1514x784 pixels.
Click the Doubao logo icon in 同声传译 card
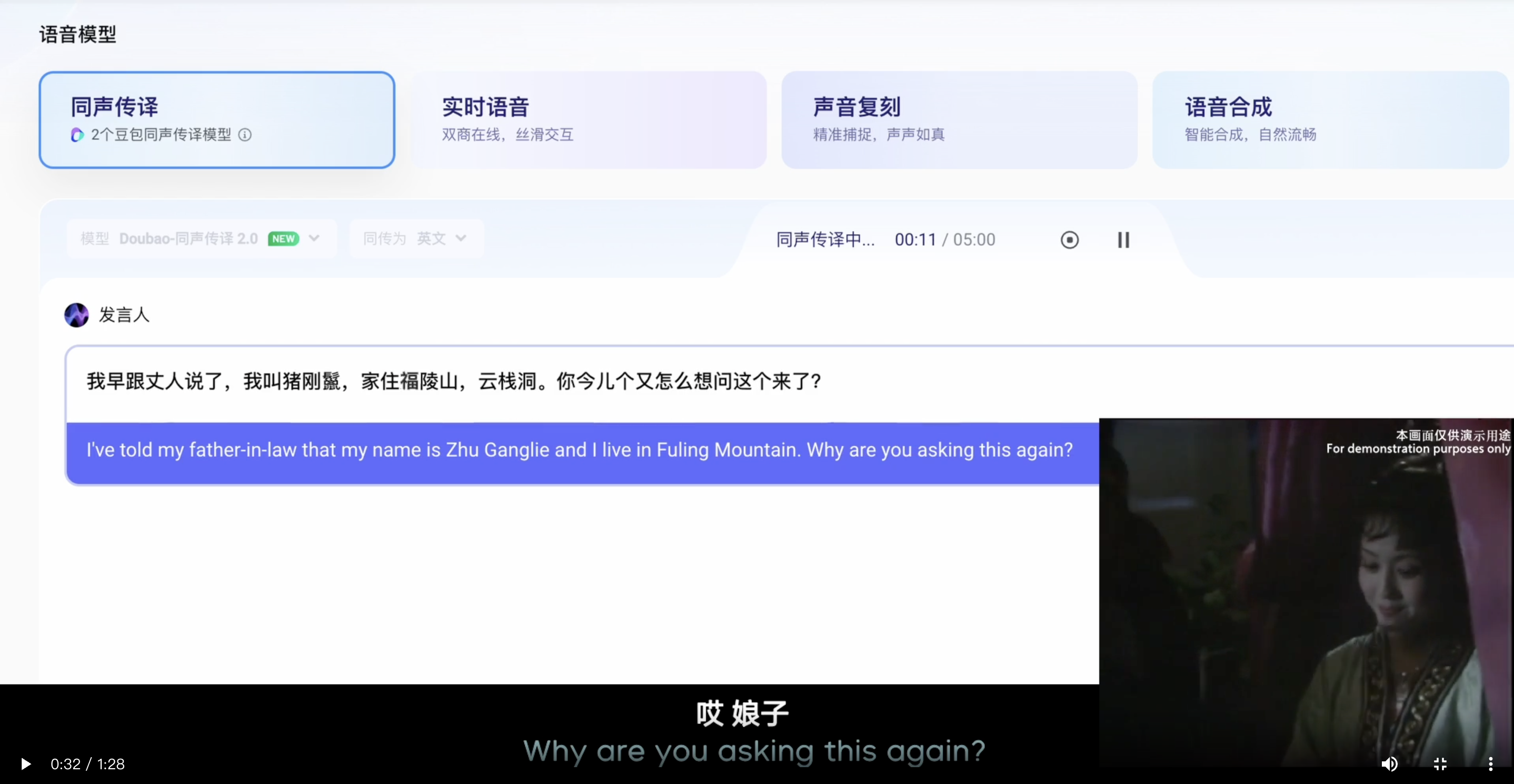(x=77, y=135)
